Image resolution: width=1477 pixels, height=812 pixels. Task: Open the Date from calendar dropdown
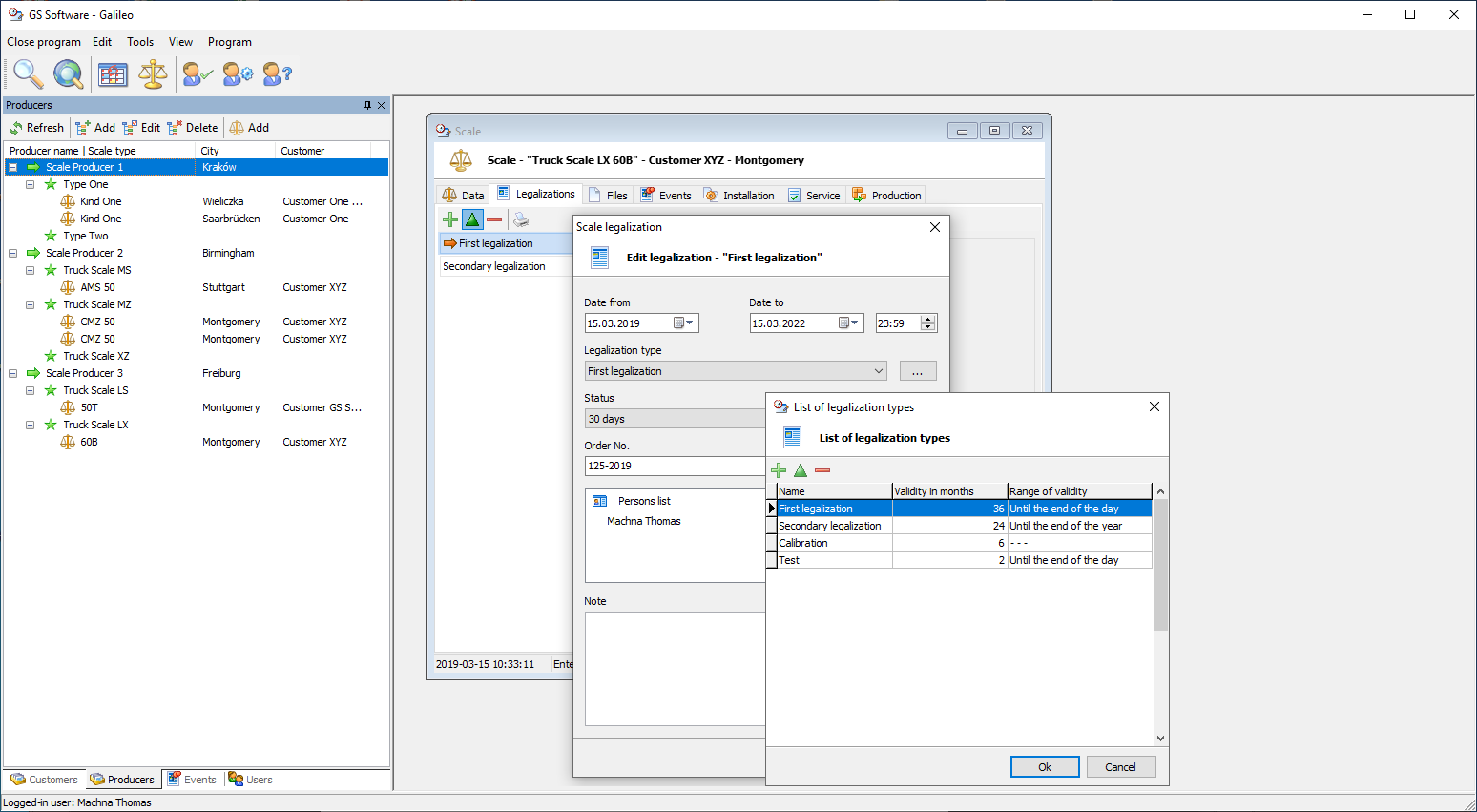(x=684, y=323)
